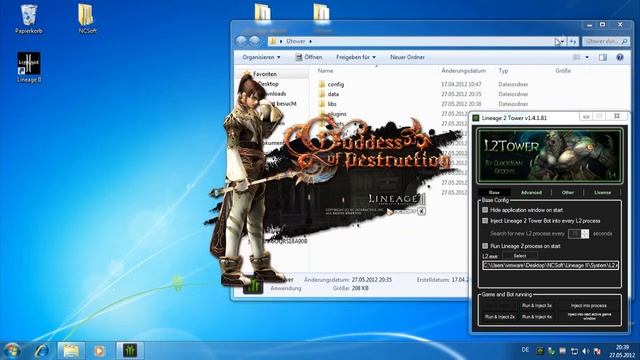Click the Explorer search box

click(606, 41)
